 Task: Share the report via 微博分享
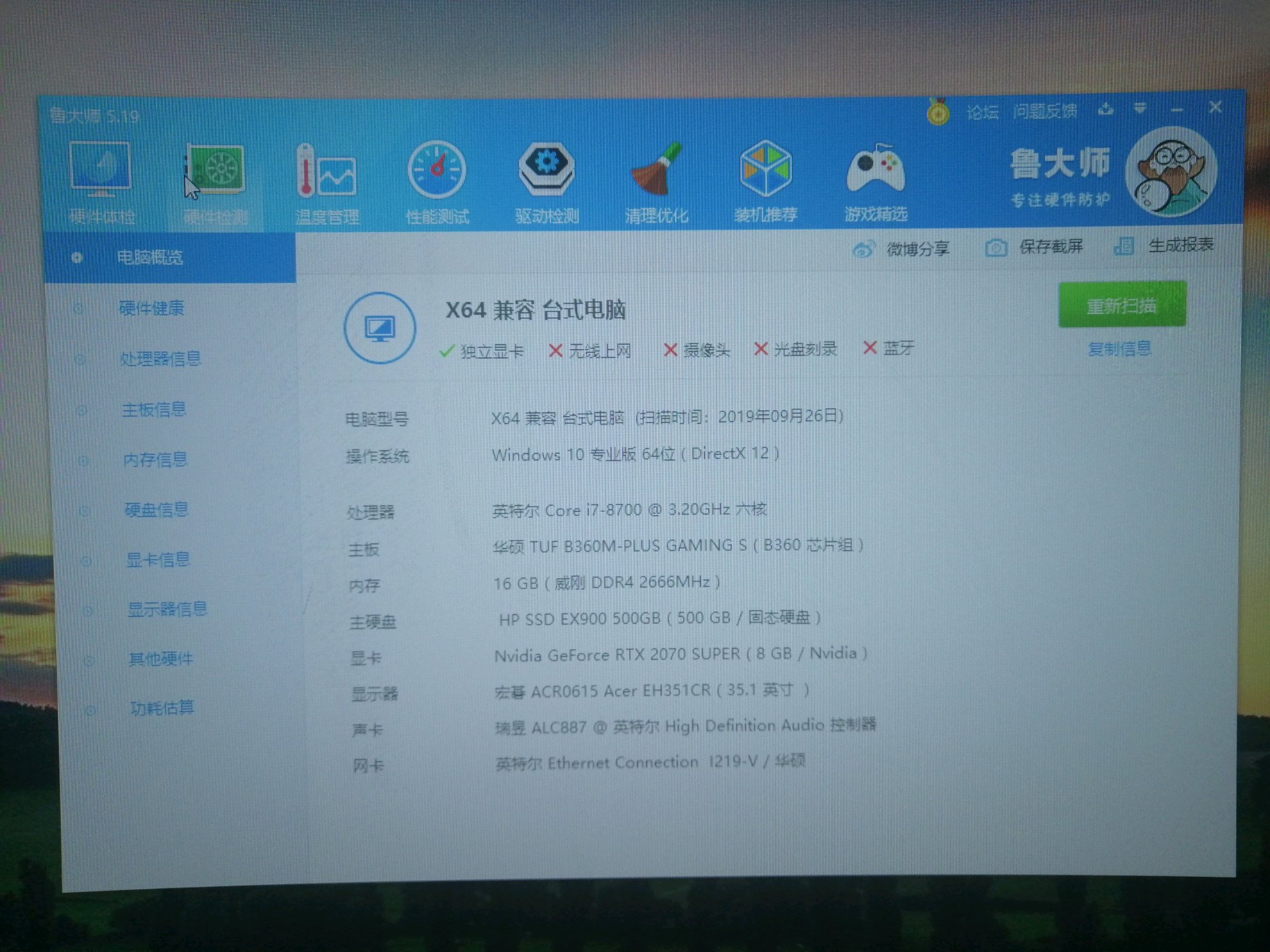(900, 248)
